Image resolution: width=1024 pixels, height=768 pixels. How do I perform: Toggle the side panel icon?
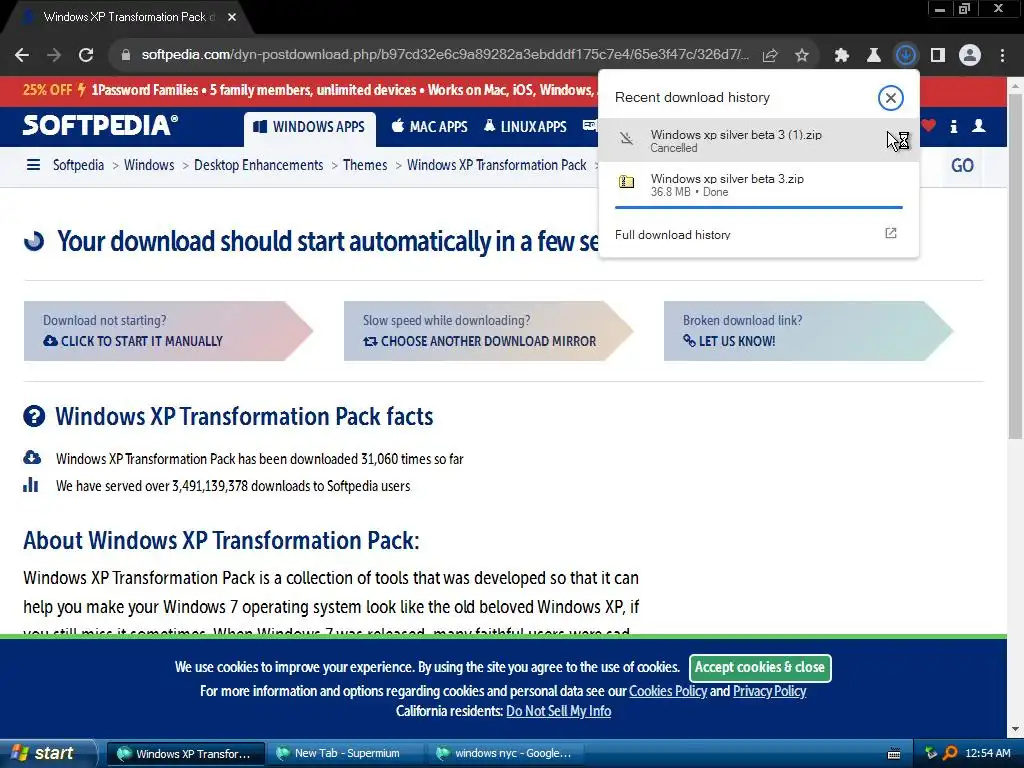[938, 55]
